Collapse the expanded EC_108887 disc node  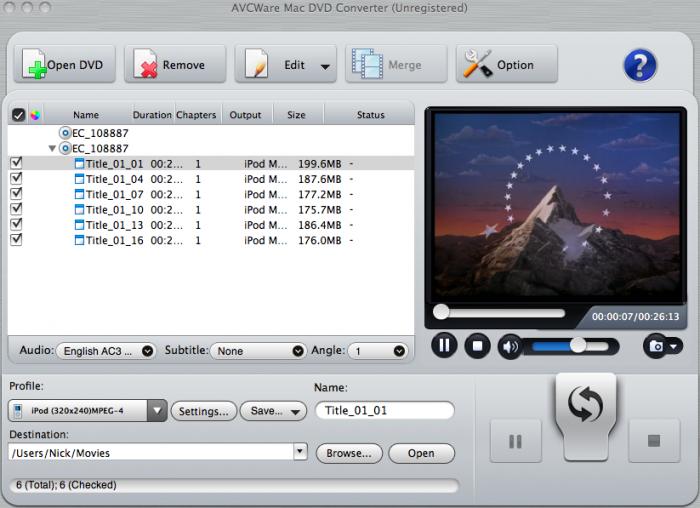tap(52, 148)
